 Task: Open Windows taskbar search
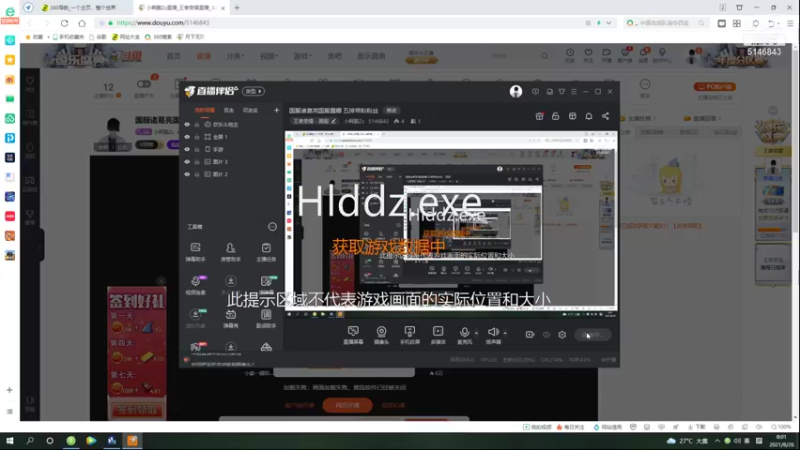pyautogui.click(x=30, y=441)
